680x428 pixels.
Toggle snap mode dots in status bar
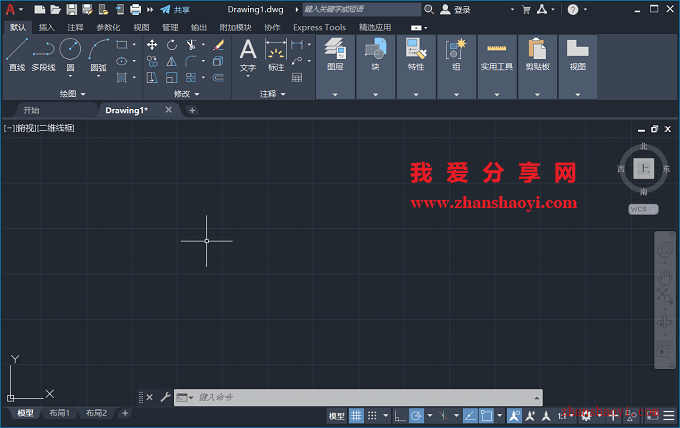372,416
